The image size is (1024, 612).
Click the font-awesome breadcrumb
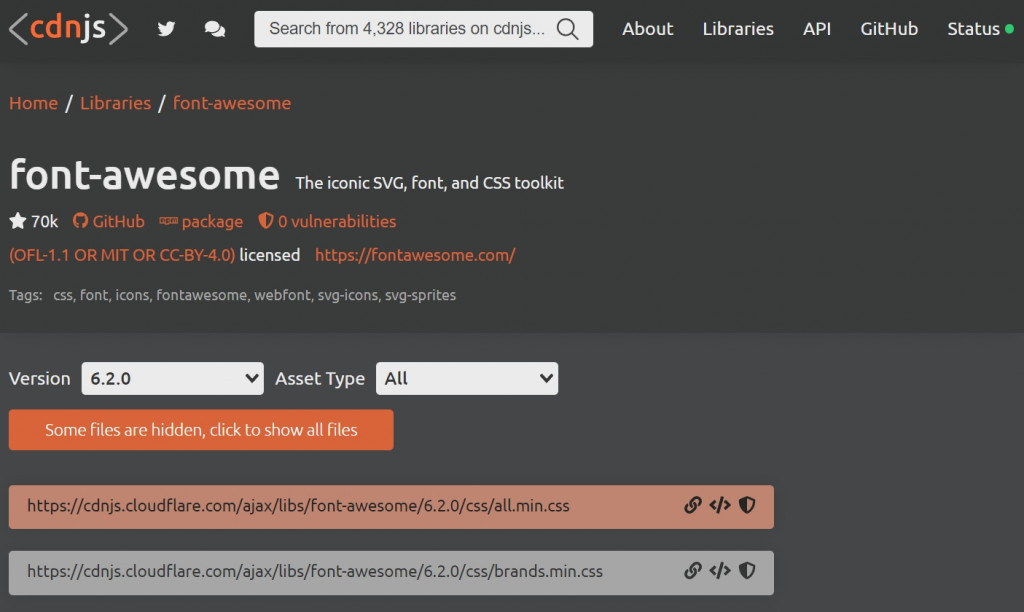click(232, 103)
